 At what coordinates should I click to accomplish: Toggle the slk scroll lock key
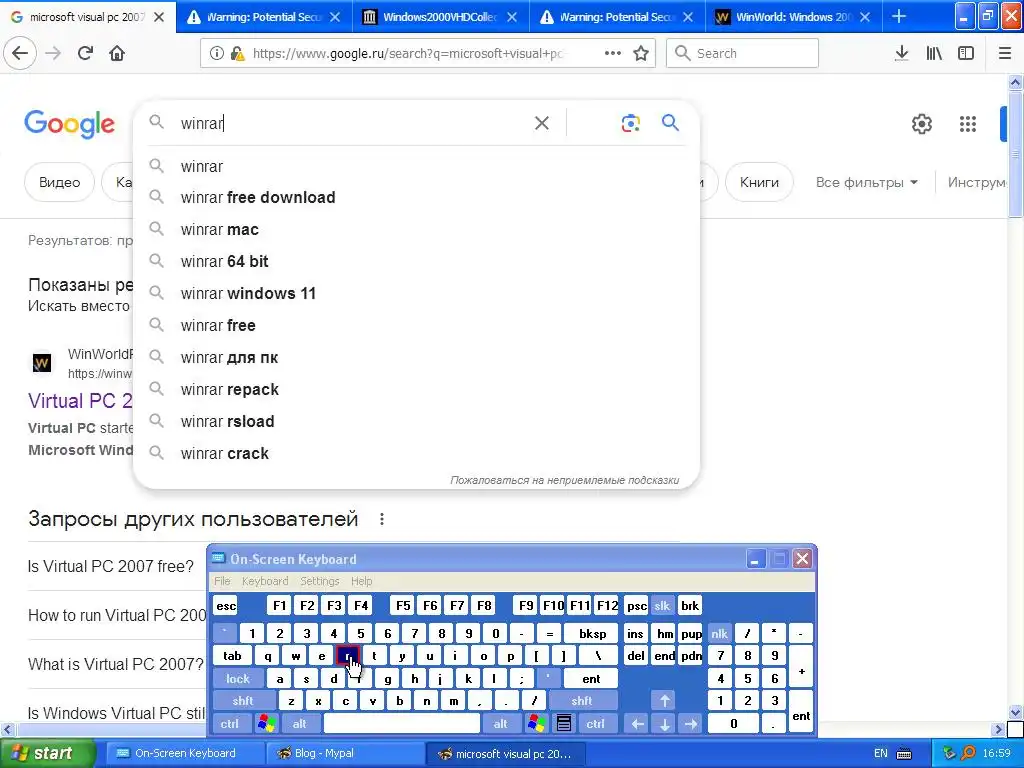point(662,605)
